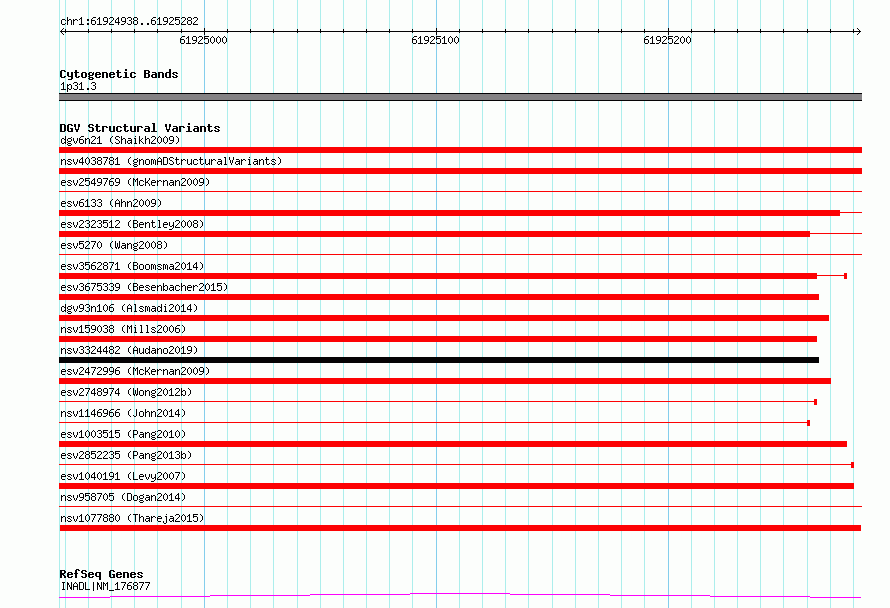
Task: Select the dgv93n106 (Alsmadi2014) label
Action: coord(129,308)
